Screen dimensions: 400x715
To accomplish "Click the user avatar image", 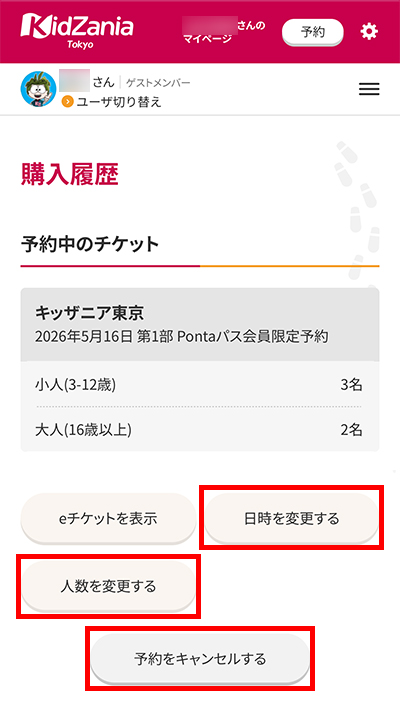I will (38, 89).
